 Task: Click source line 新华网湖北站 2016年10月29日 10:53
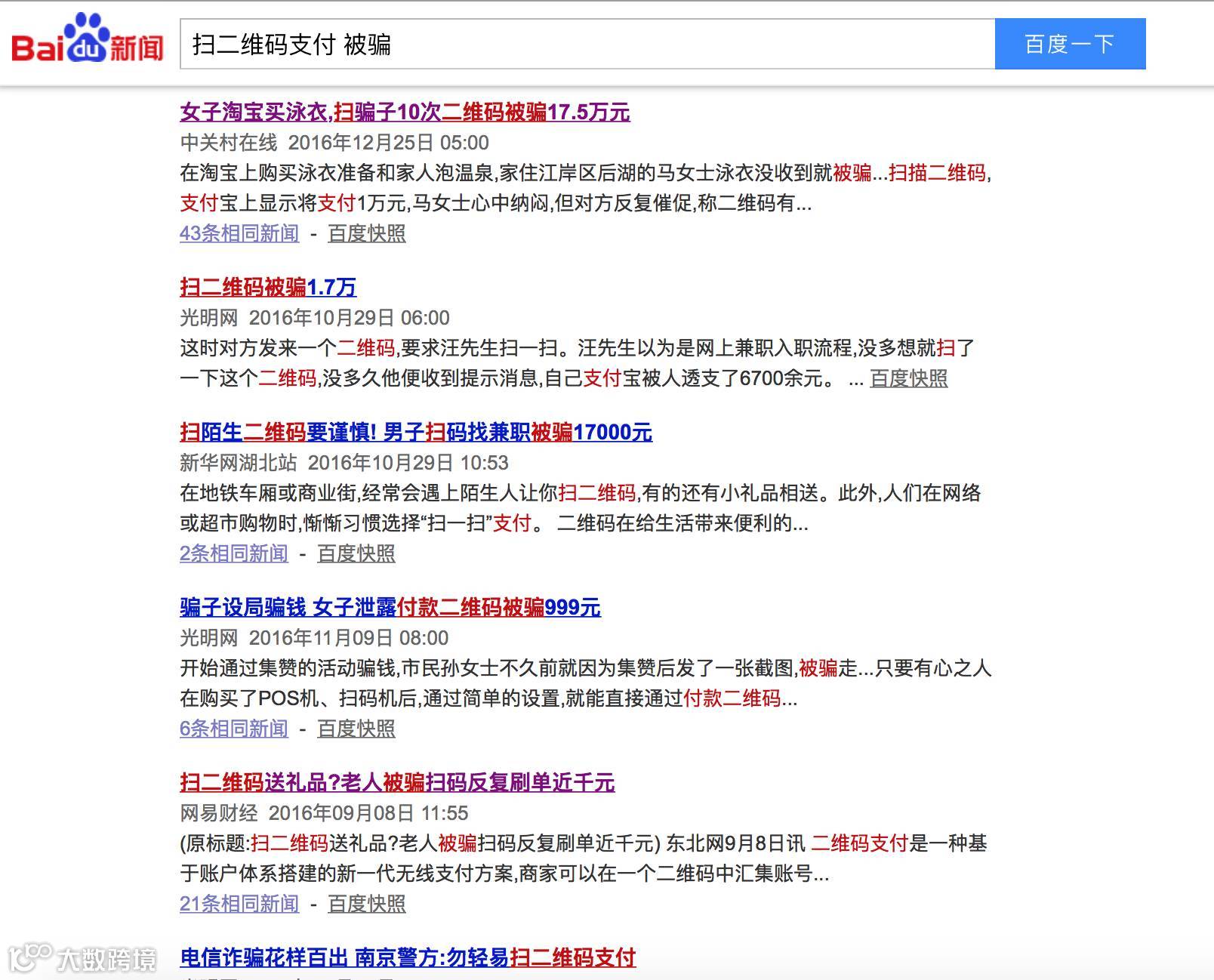[x=344, y=463]
